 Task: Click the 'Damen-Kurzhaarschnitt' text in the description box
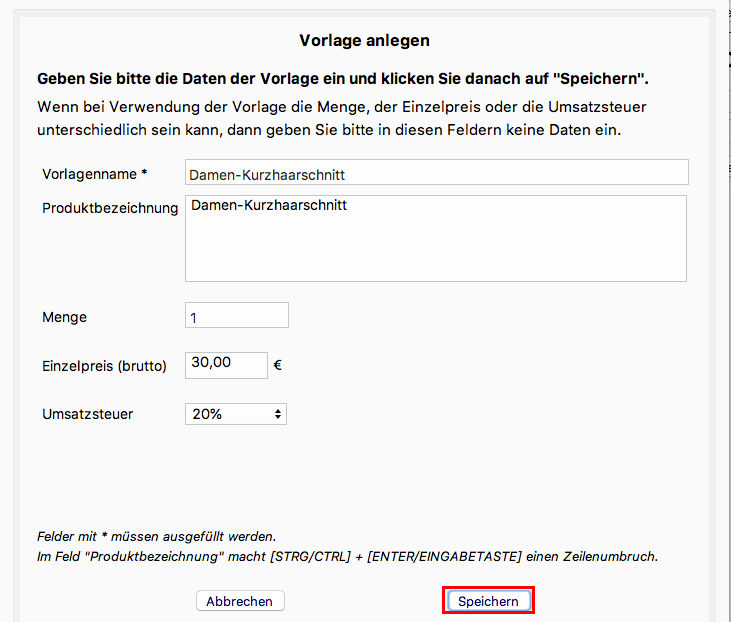[261, 206]
